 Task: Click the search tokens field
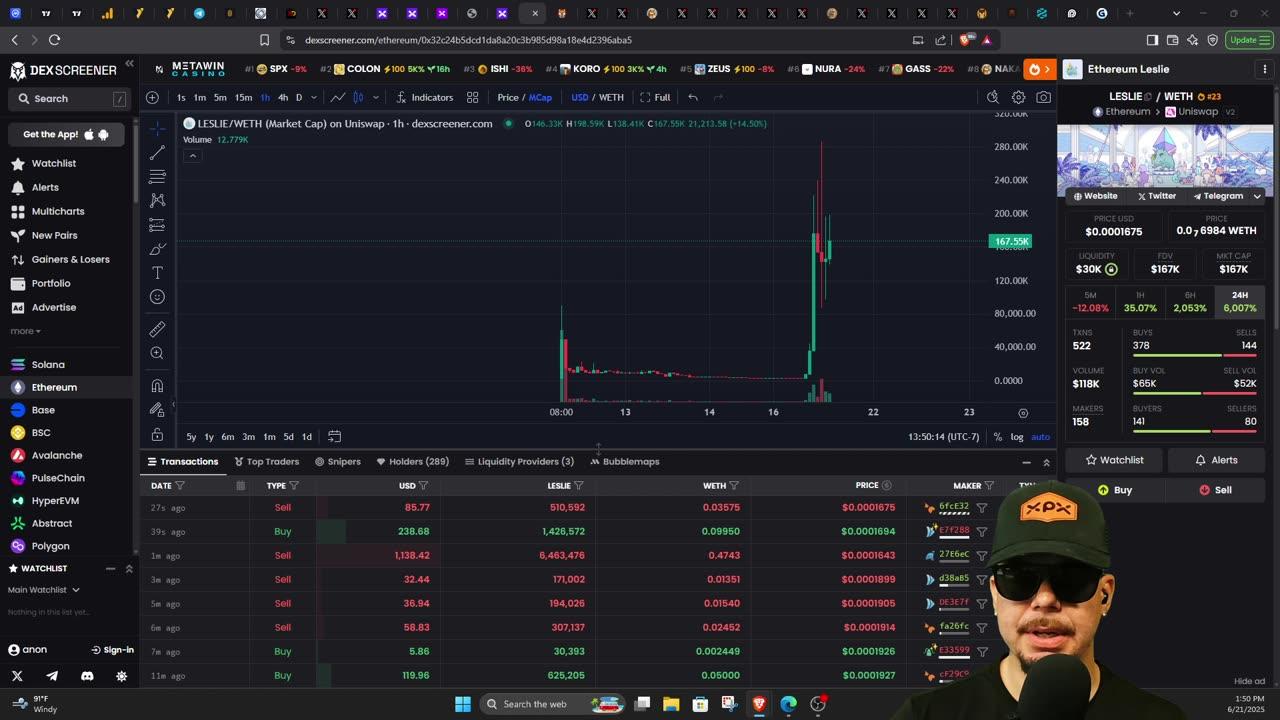click(x=68, y=99)
